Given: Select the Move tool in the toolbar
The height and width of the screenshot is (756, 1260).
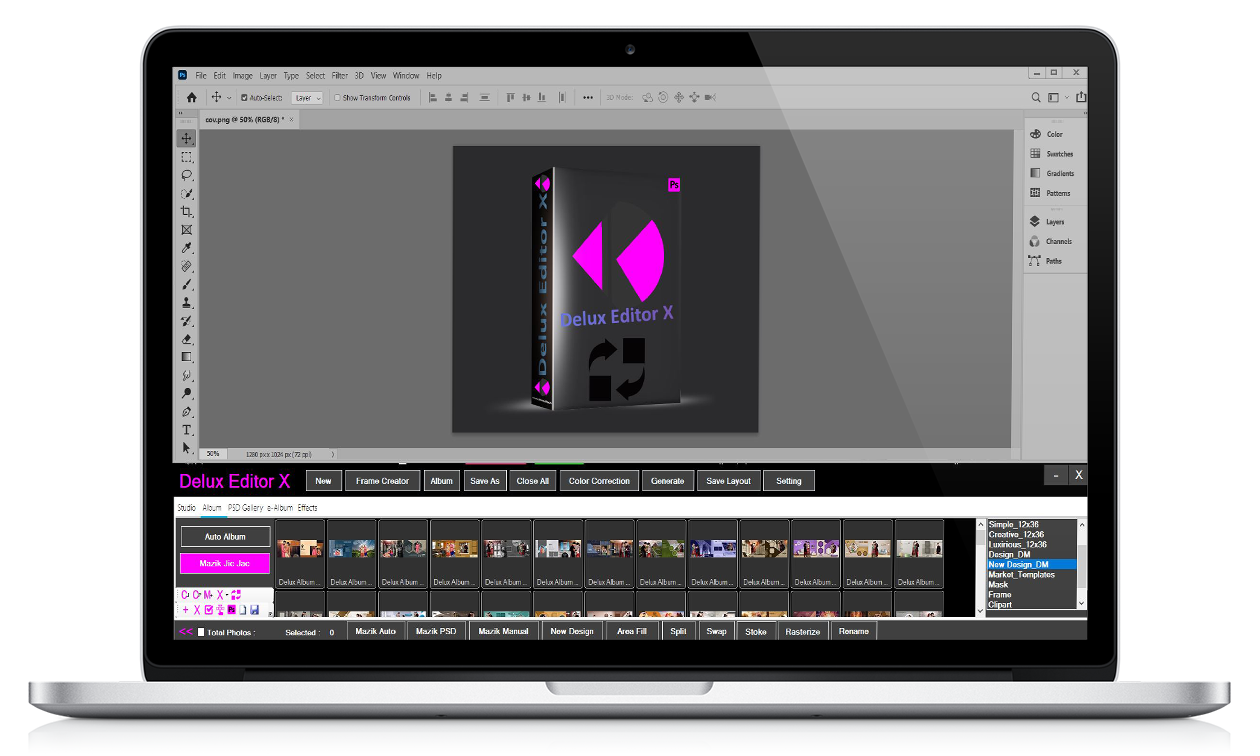Looking at the screenshot, I should pos(187,138).
